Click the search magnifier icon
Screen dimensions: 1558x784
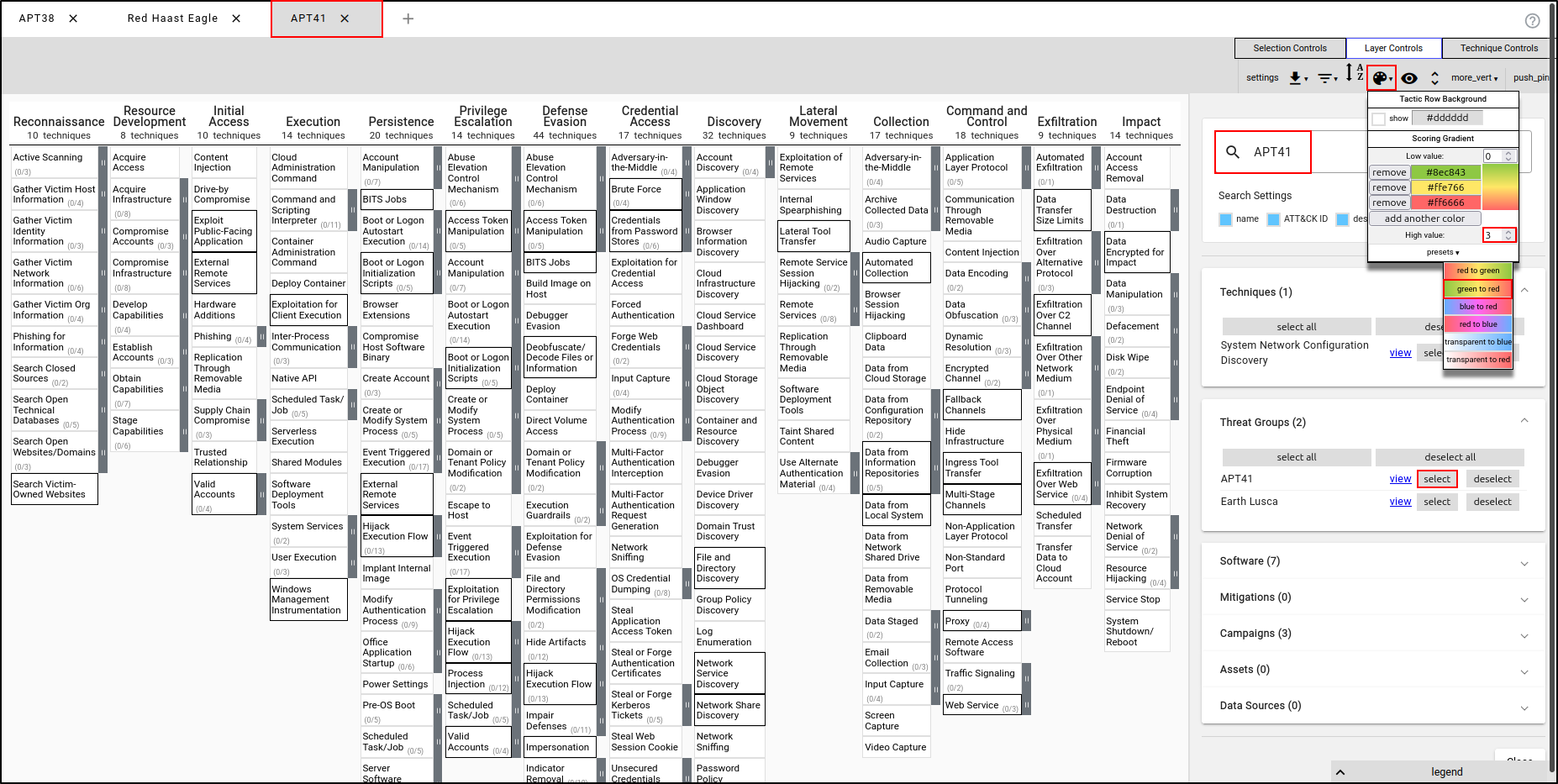[1233, 152]
